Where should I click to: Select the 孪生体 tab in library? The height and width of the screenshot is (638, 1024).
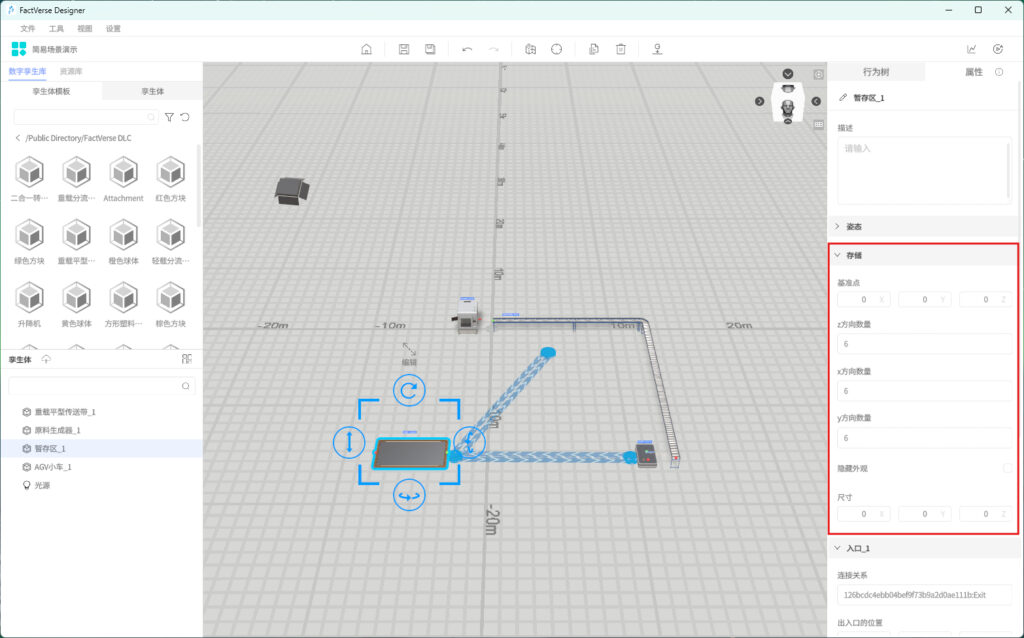(153, 91)
